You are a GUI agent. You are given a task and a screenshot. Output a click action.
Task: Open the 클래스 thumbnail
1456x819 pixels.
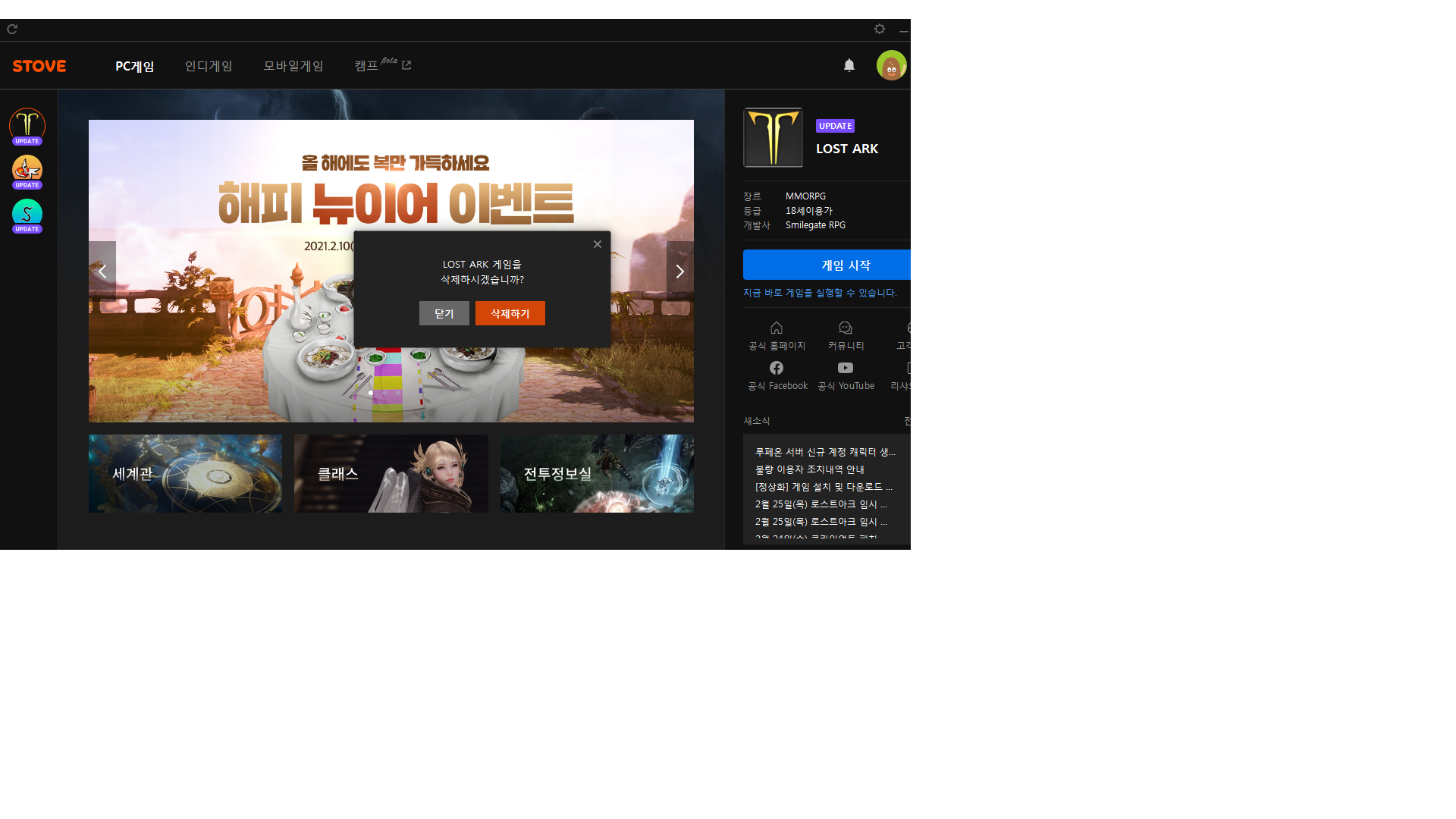[x=391, y=473]
